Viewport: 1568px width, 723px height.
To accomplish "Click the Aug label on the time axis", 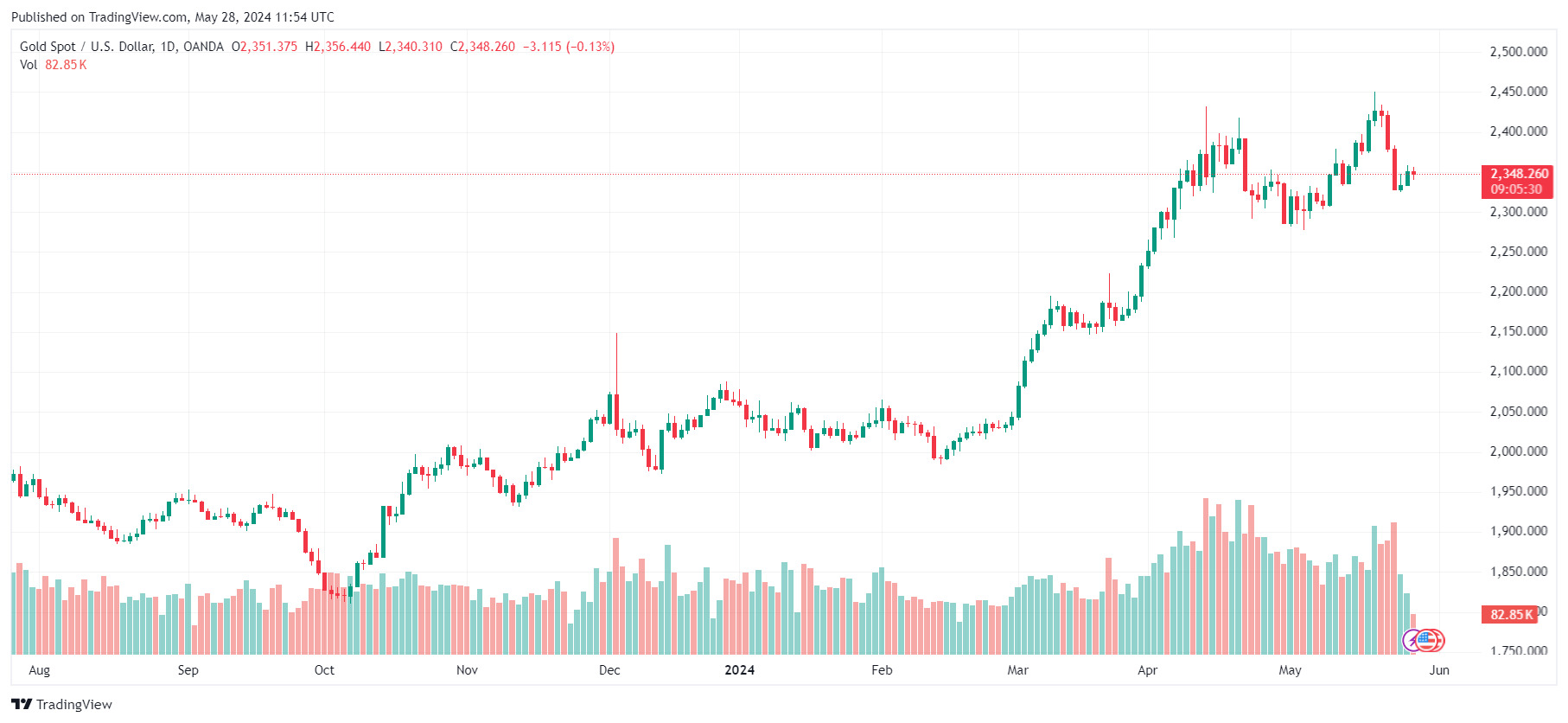I will pyautogui.click(x=39, y=670).
